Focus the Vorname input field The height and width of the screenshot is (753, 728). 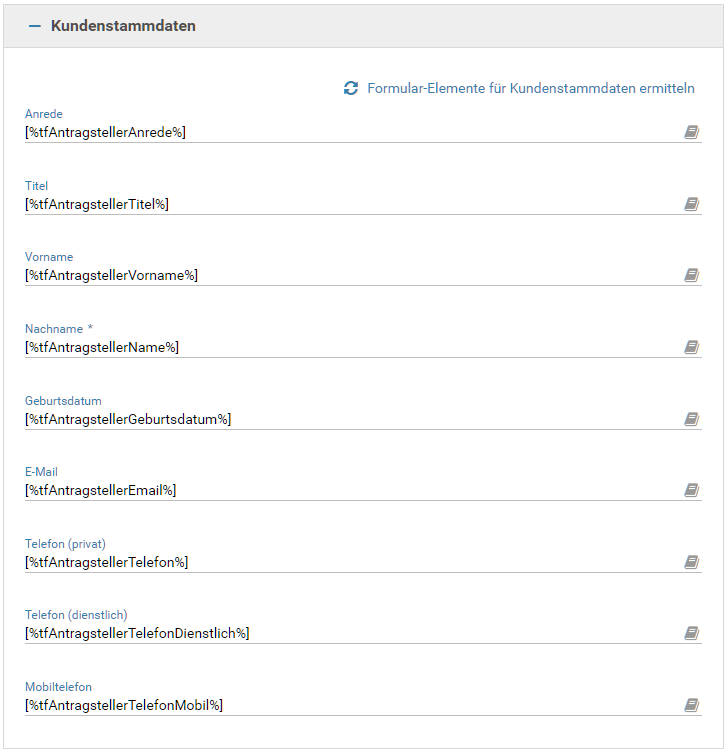[350, 275]
